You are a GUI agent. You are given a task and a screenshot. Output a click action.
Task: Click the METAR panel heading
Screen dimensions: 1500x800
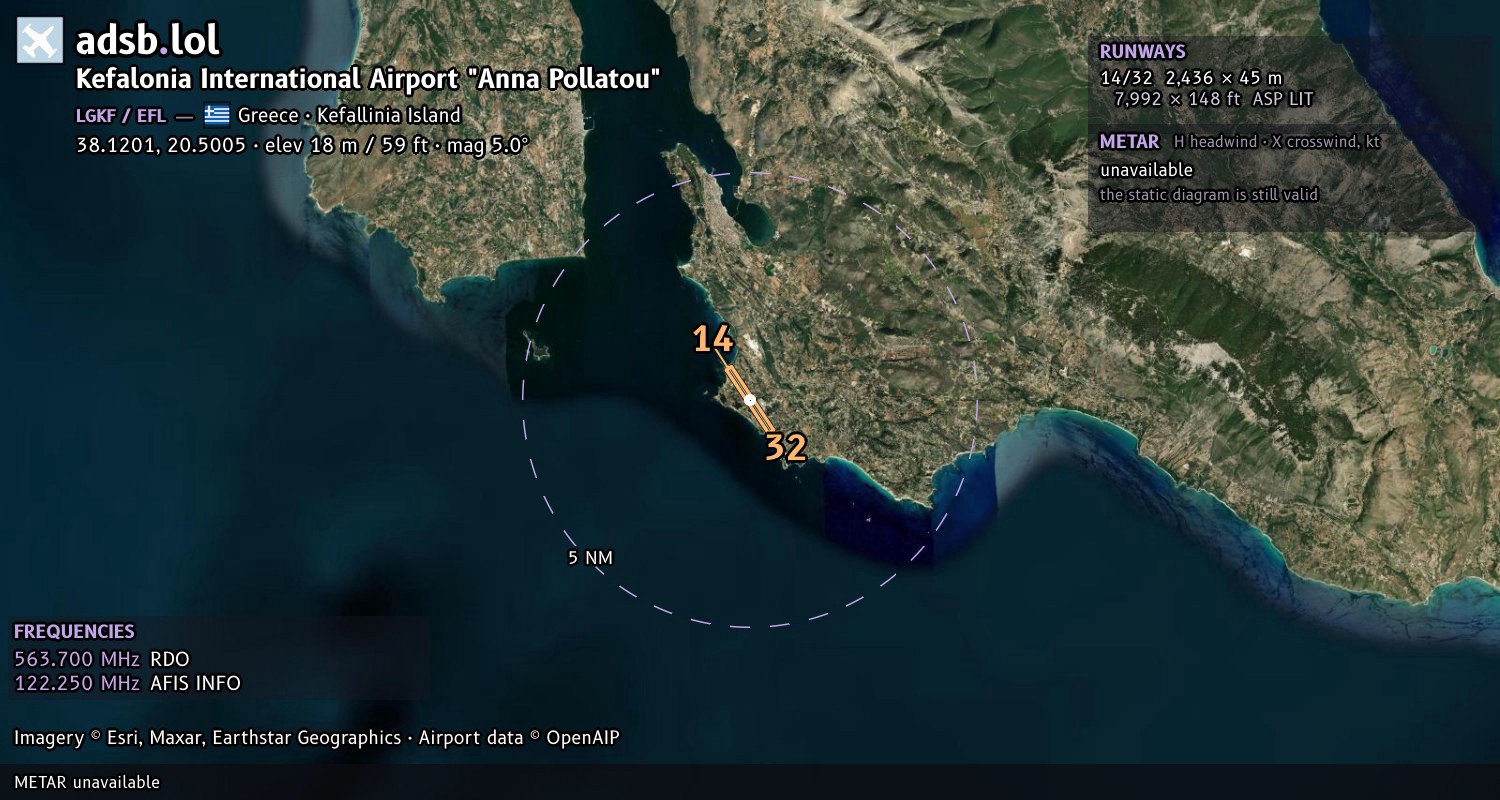(x=1129, y=142)
